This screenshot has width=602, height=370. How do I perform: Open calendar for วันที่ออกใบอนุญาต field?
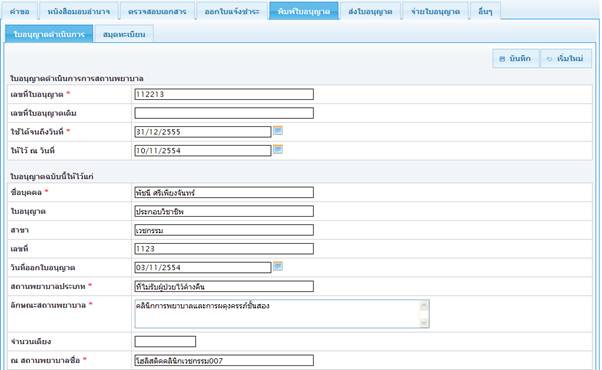(278, 266)
